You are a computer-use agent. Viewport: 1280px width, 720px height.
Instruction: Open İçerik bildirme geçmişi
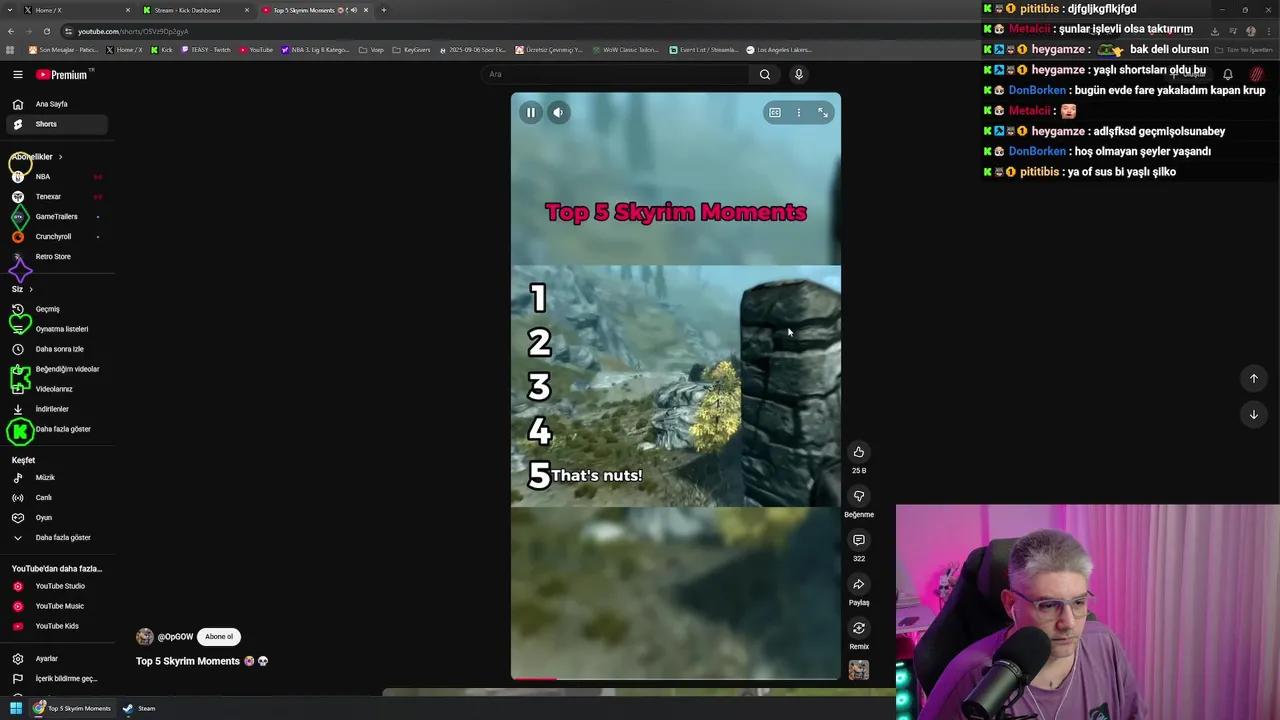tap(57, 679)
